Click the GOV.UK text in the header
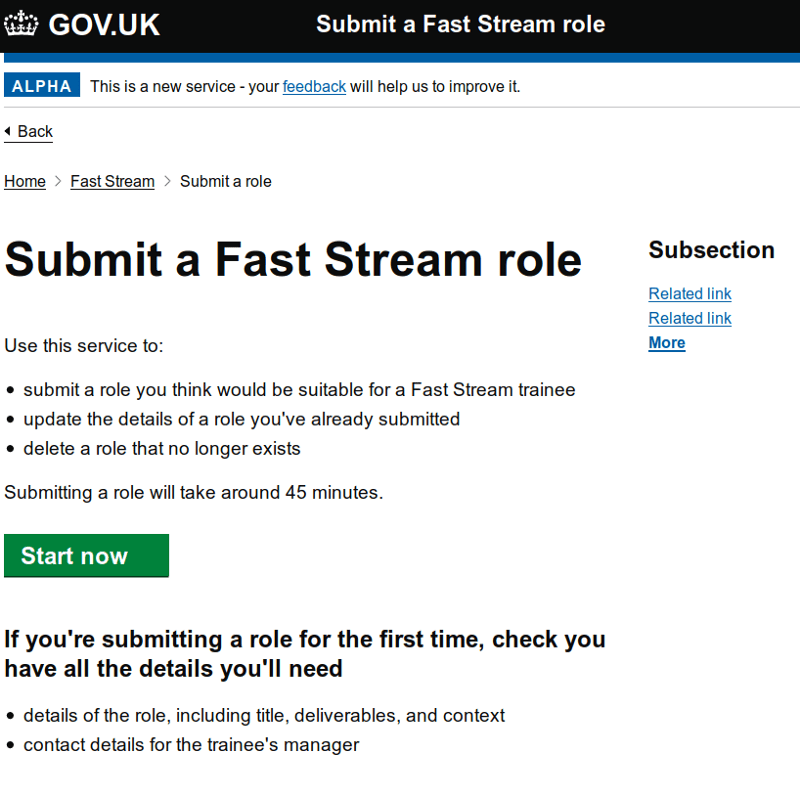 (x=104, y=25)
